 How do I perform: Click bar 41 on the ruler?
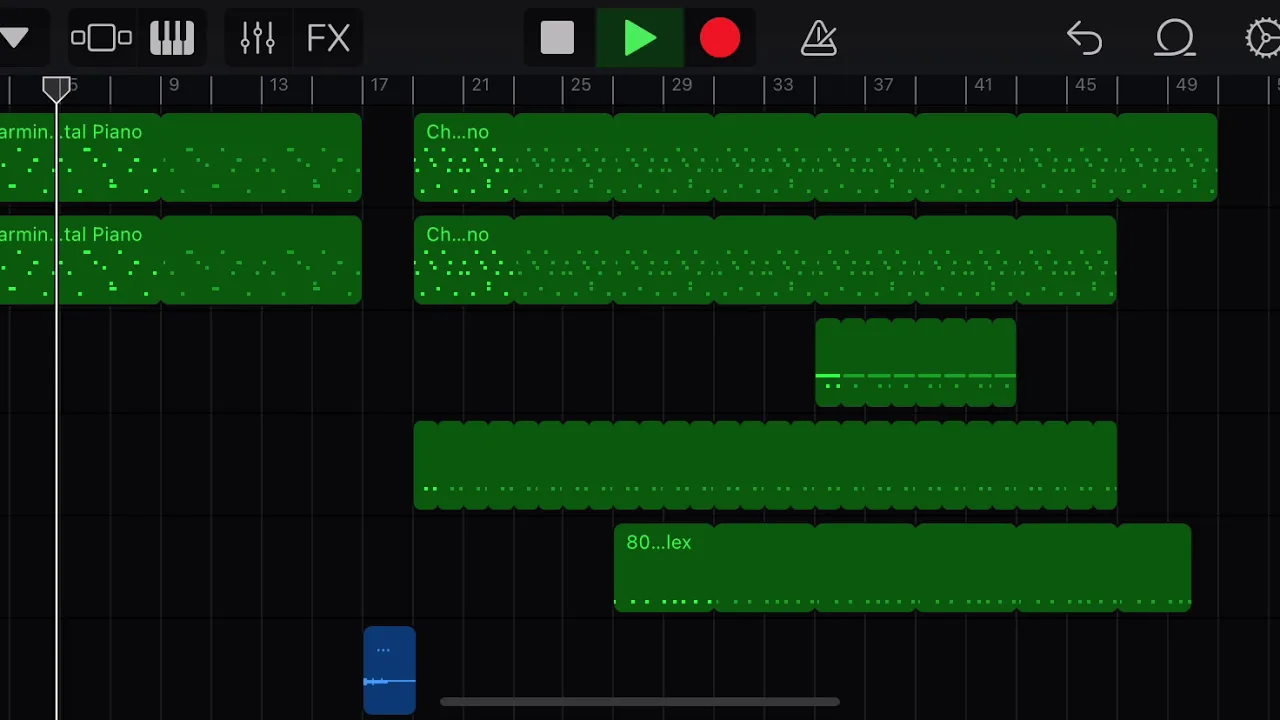pyautogui.click(x=984, y=85)
